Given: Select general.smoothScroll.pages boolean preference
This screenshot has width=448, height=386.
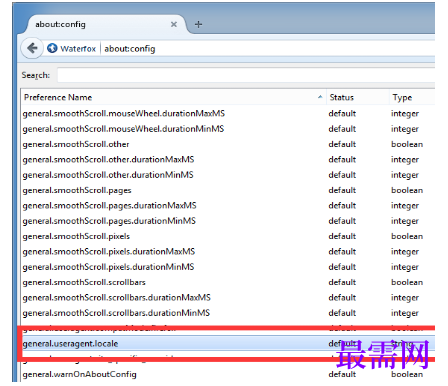Looking at the screenshot, I should point(228,190).
